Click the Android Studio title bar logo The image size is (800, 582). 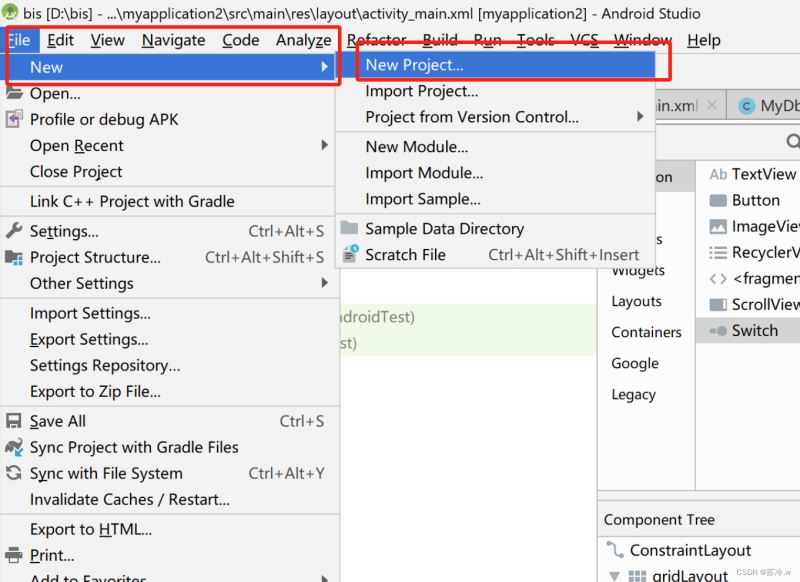(x=10, y=12)
